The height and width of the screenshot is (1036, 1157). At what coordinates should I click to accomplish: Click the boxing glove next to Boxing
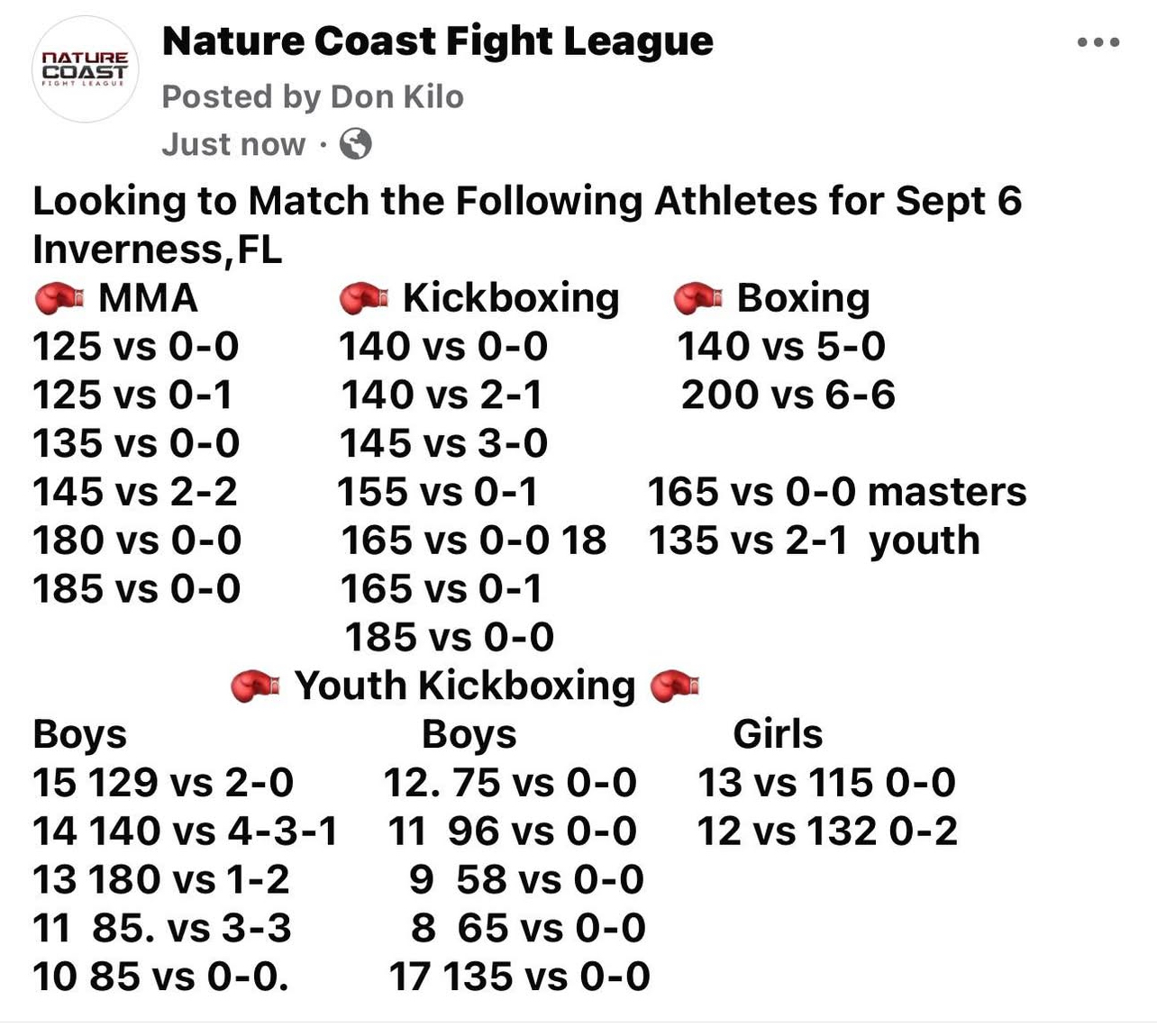tap(698, 298)
